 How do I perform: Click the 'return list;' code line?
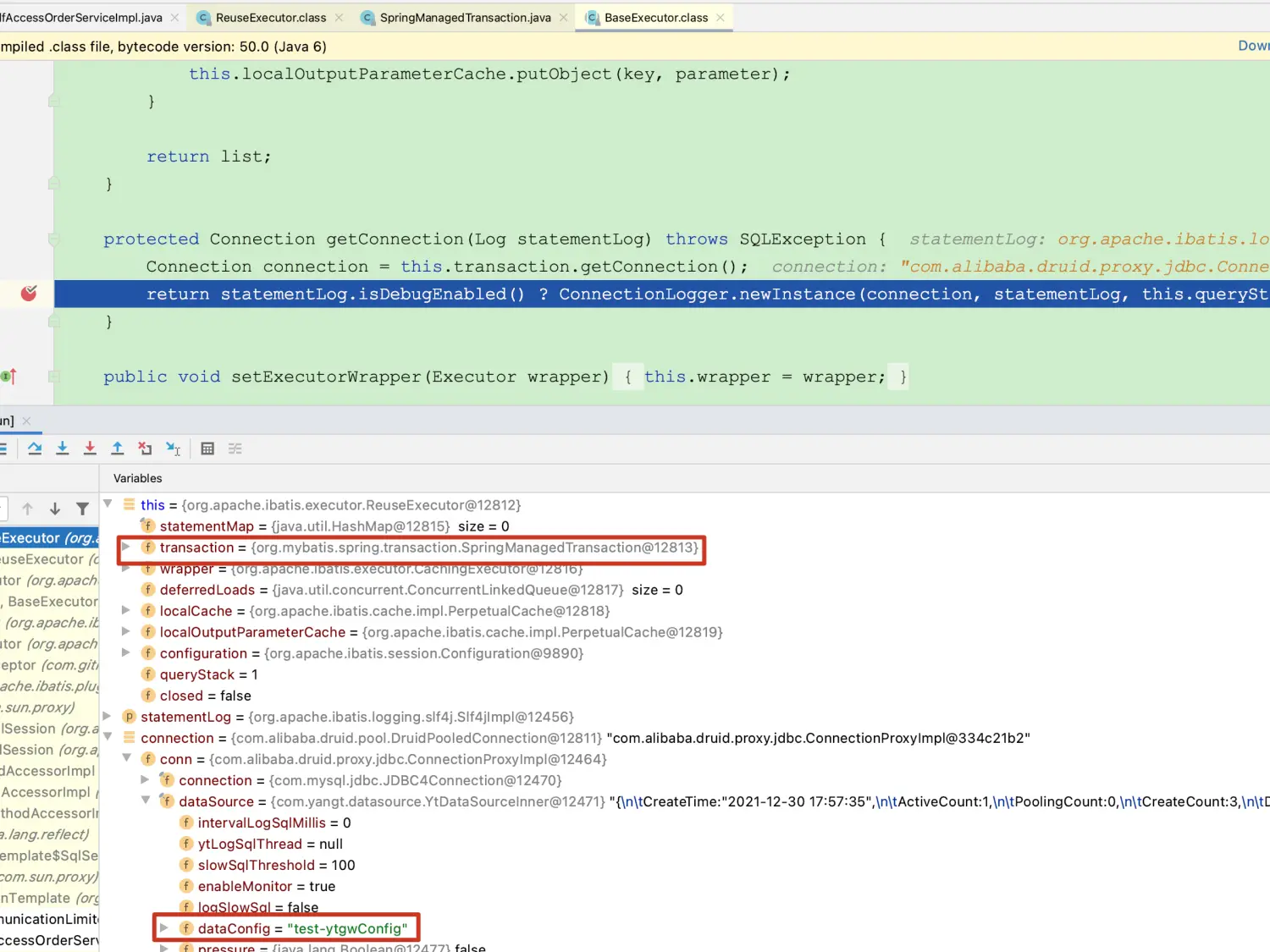click(208, 157)
